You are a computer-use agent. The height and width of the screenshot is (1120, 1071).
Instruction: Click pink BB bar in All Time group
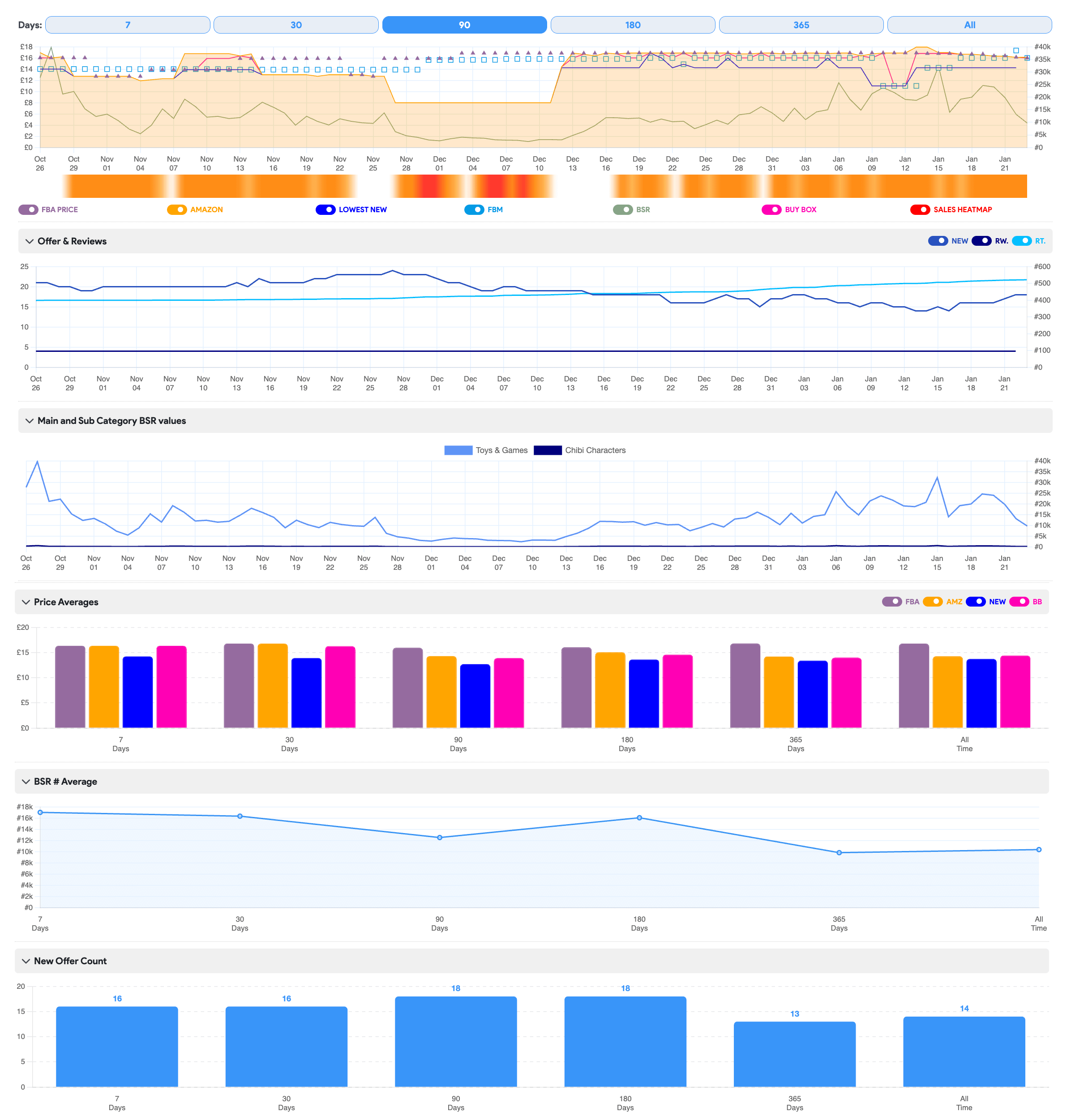(1015, 692)
